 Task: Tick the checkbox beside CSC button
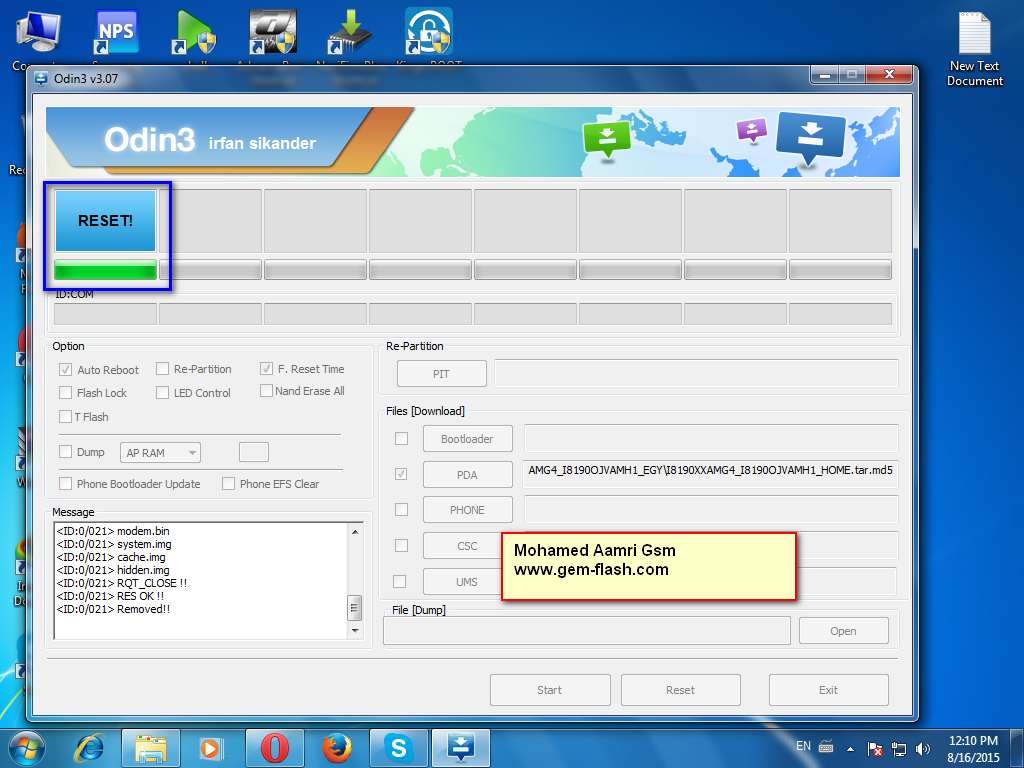[x=402, y=545]
